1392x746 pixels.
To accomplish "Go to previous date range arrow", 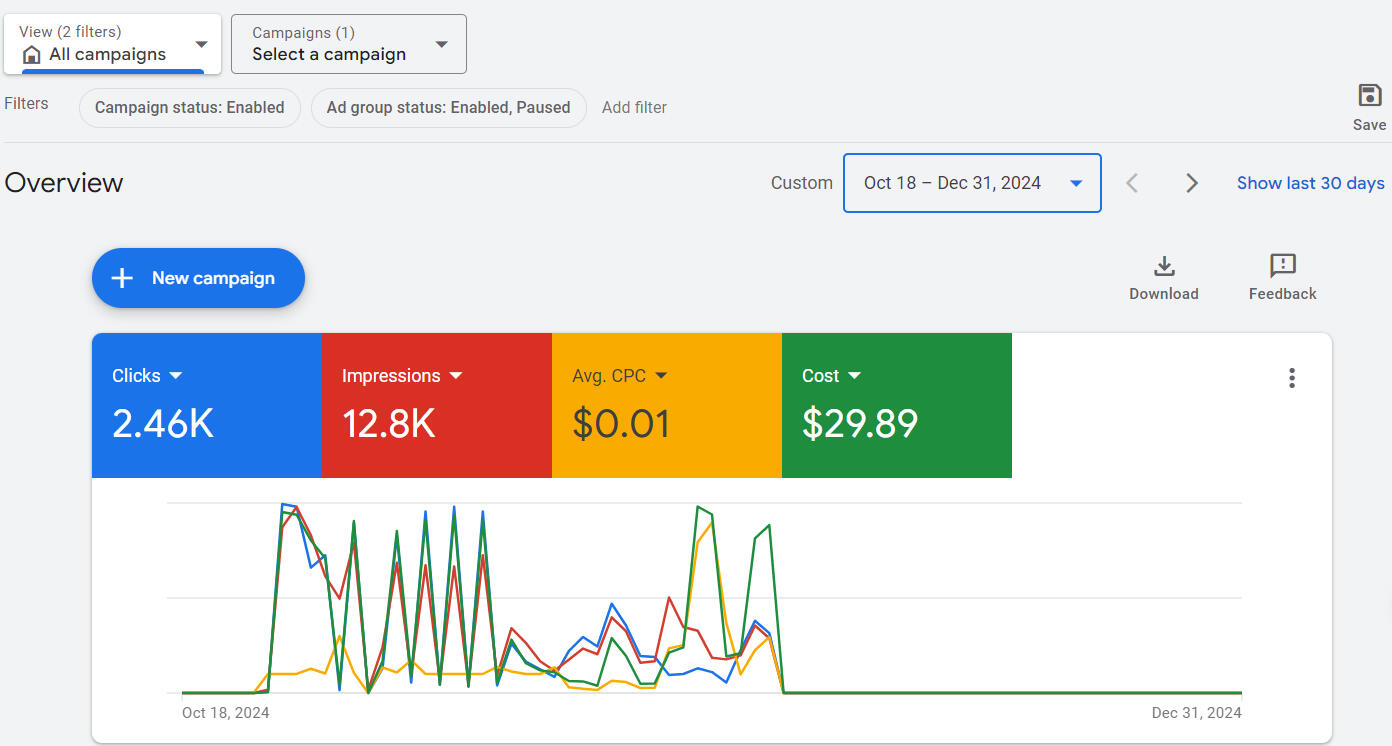I will tap(1132, 183).
